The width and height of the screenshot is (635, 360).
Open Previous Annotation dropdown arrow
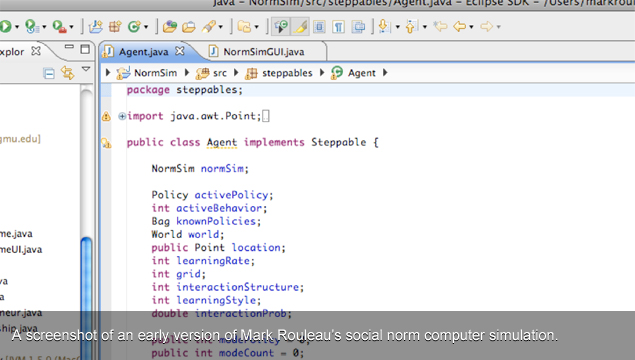pos(425,27)
